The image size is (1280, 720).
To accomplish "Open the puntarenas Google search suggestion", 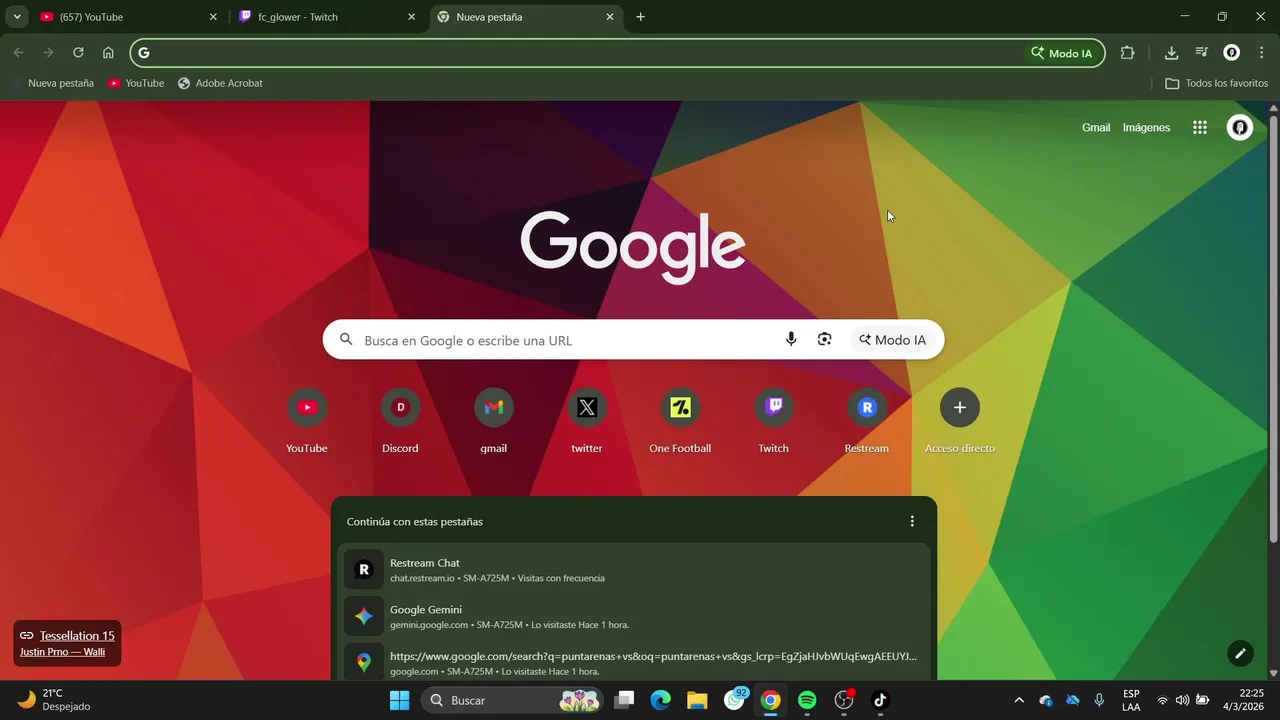I will click(x=634, y=662).
